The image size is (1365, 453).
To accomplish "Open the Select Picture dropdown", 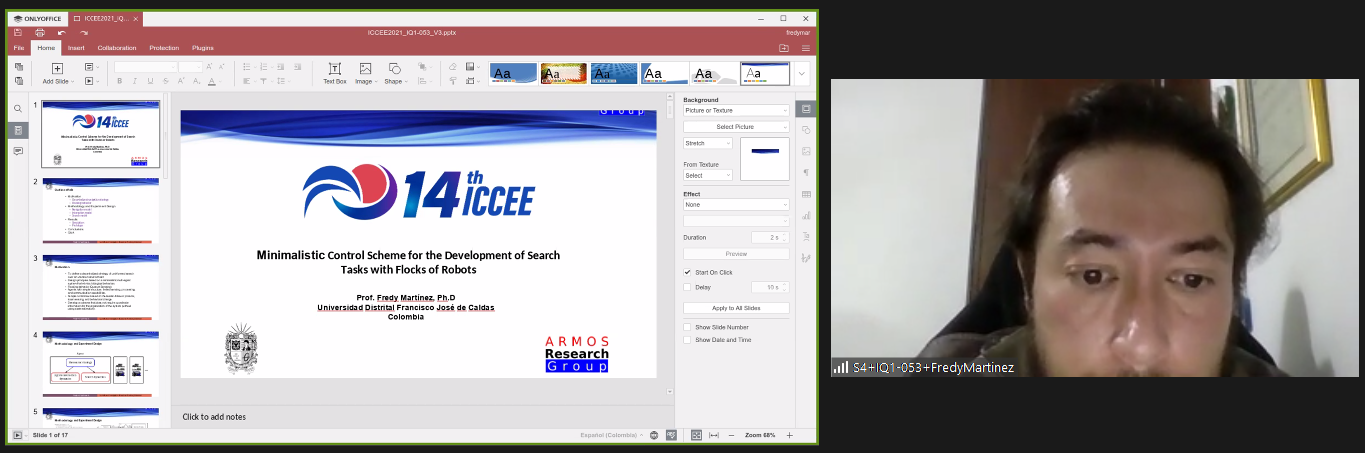I will point(736,127).
